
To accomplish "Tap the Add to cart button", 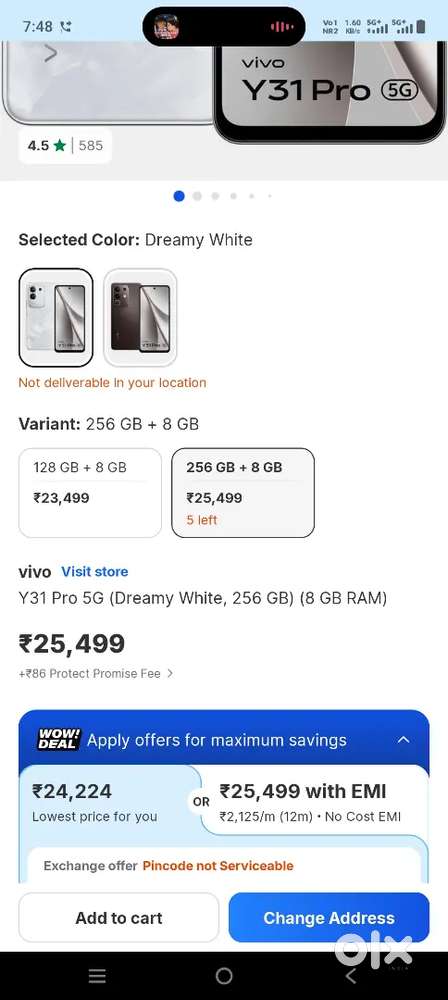I will click(119, 918).
